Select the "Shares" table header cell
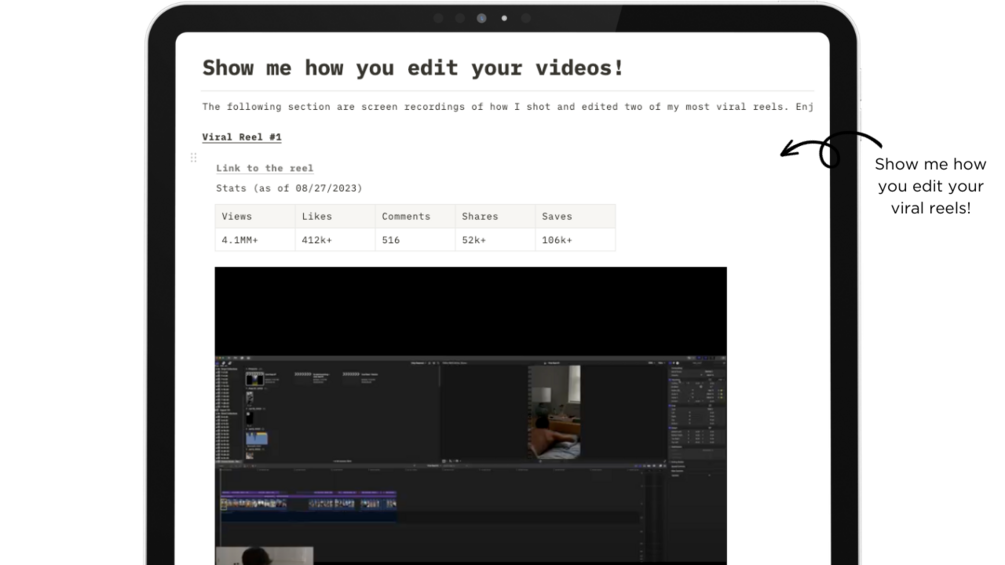1005x565 pixels. (495, 217)
